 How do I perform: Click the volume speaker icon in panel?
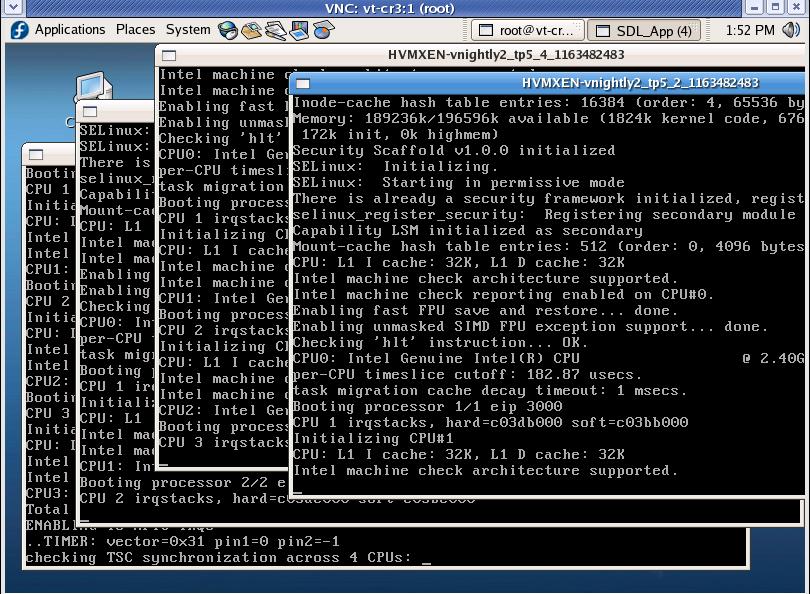(790, 31)
